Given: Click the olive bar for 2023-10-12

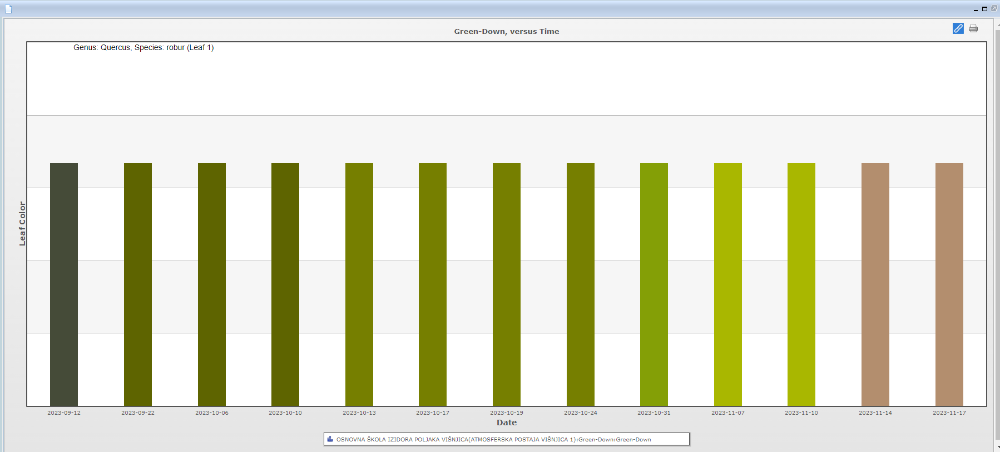Looking at the screenshot, I should [359, 284].
